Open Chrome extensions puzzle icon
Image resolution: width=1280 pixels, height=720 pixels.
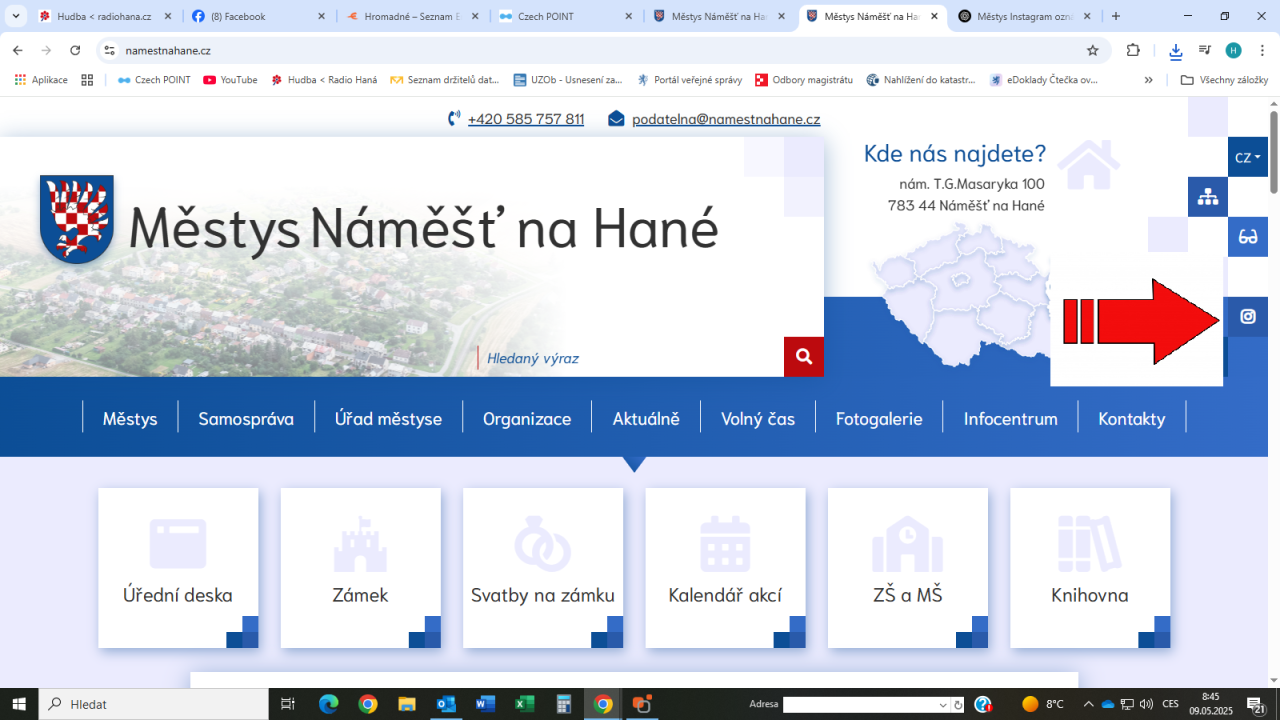coord(1133,50)
